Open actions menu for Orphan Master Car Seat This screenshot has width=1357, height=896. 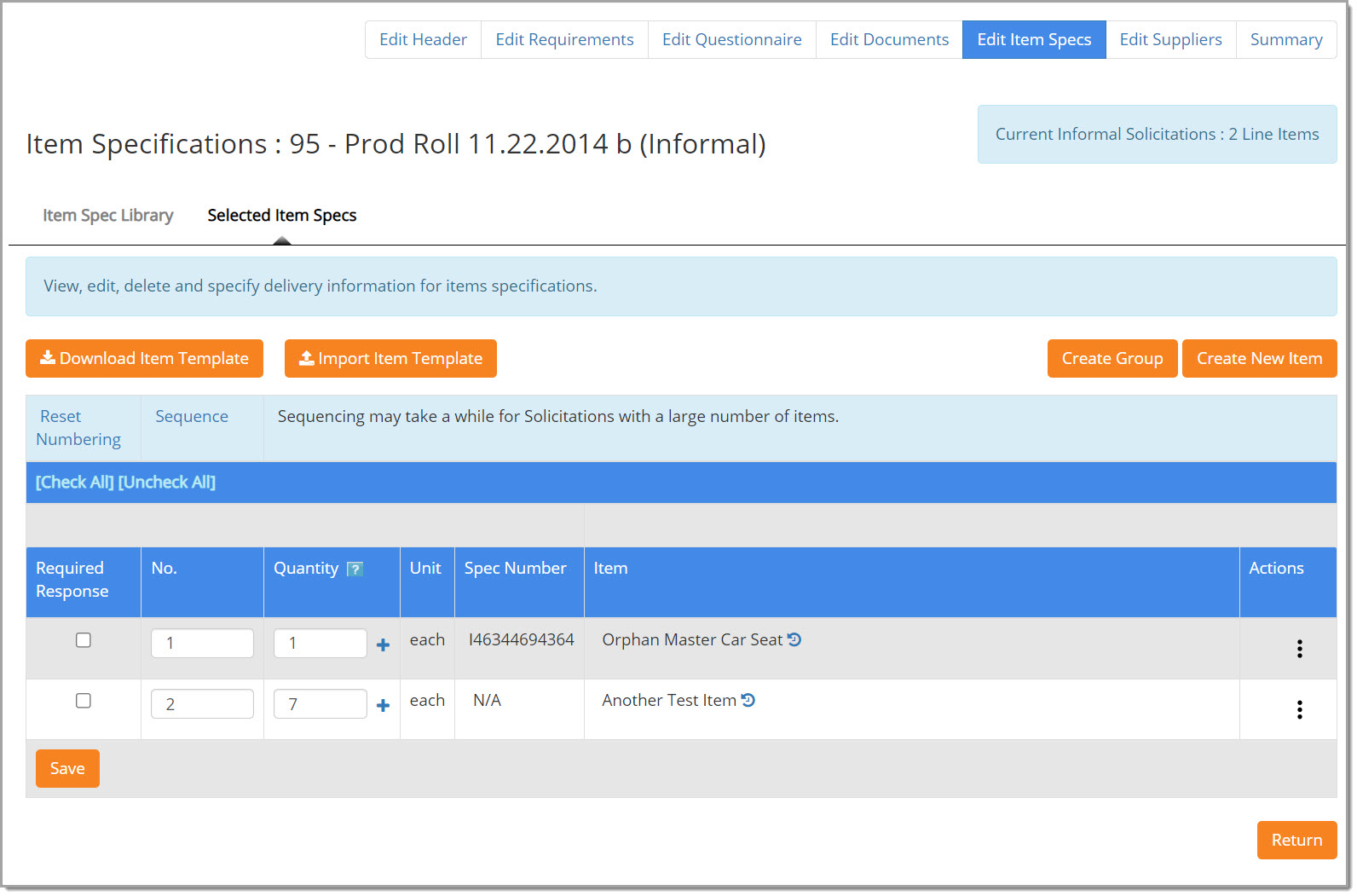[x=1299, y=649]
